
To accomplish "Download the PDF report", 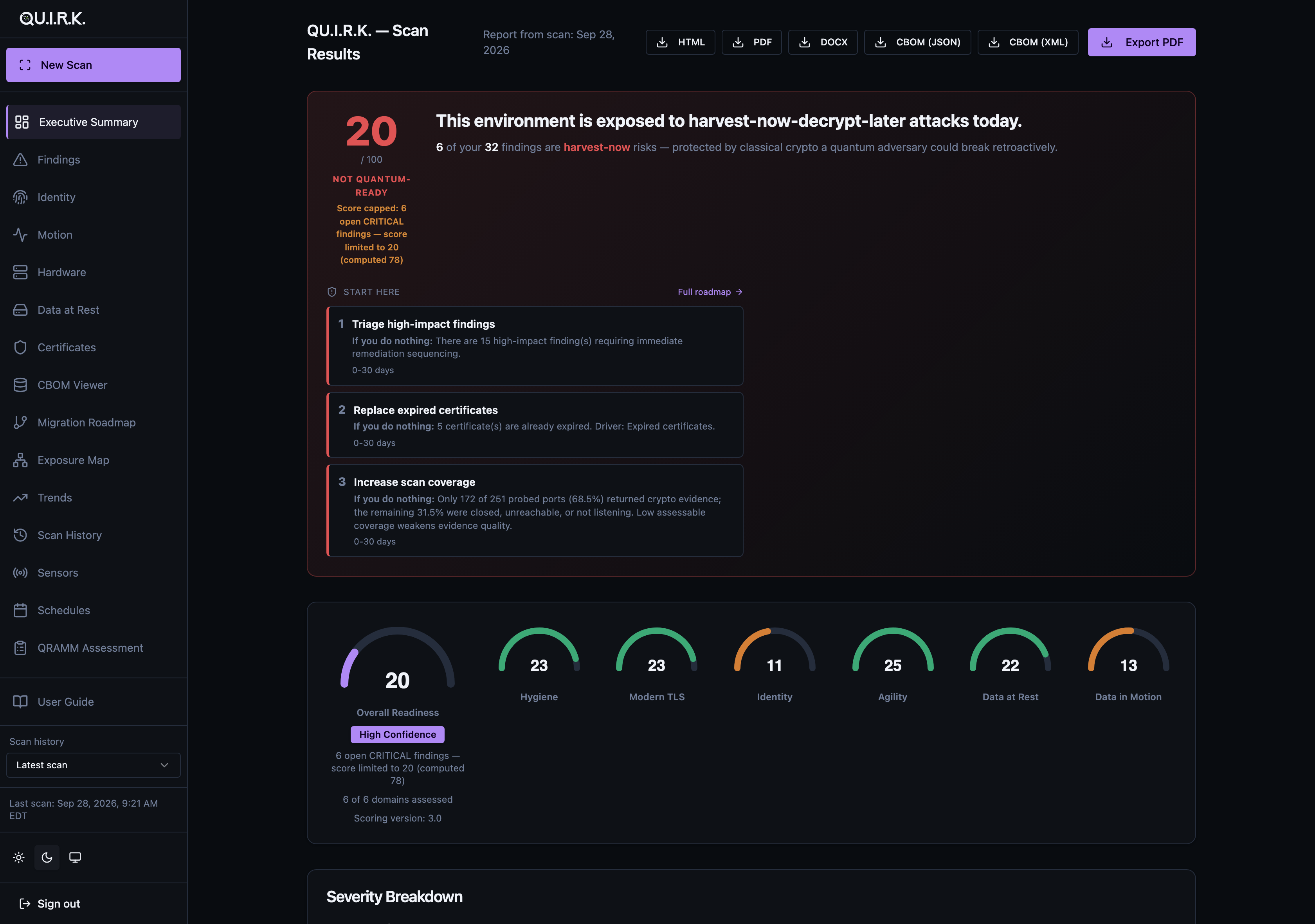I will coord(751,42).
